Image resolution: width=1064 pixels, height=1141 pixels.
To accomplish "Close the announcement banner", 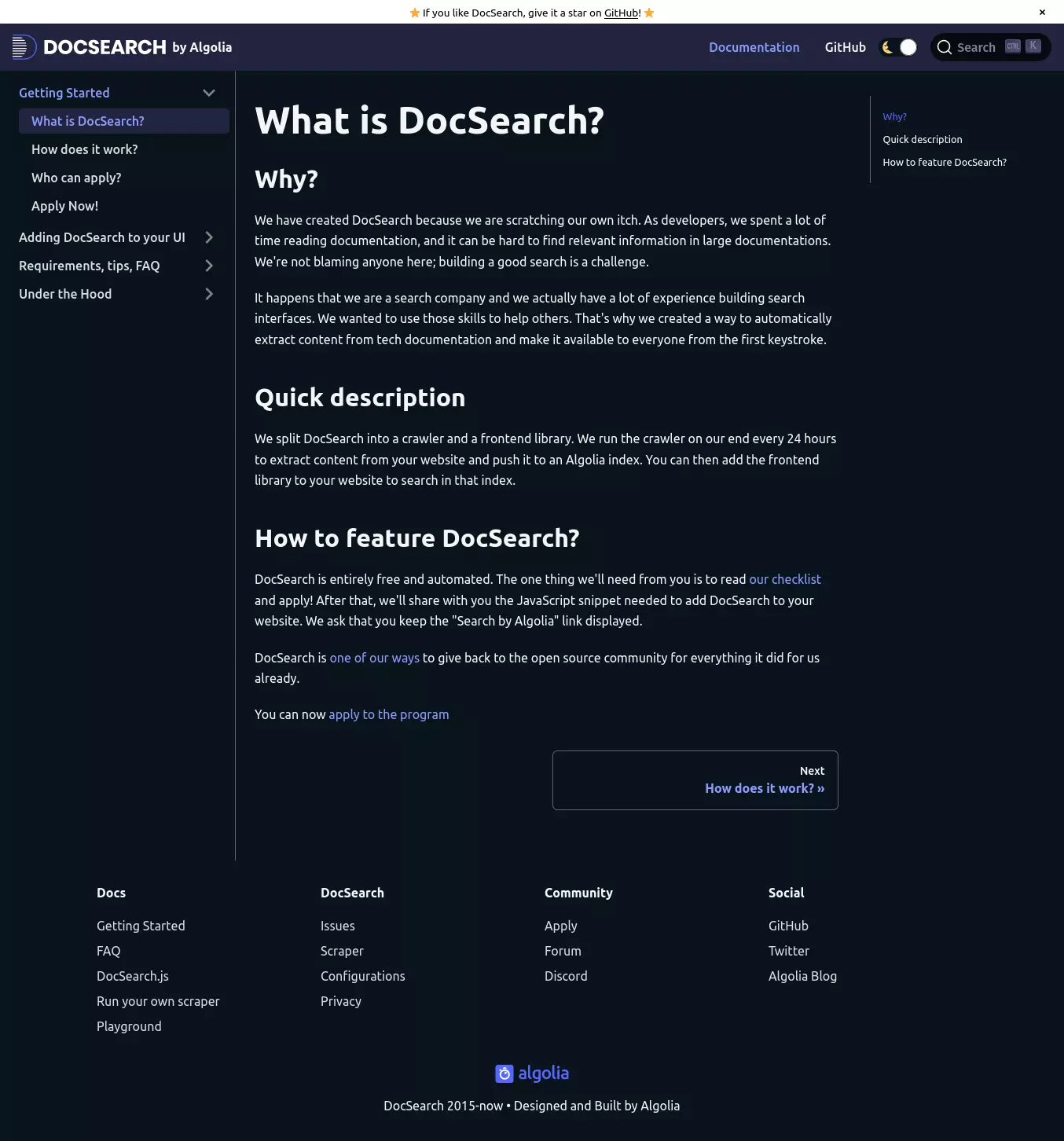I will coord(1042,13).
